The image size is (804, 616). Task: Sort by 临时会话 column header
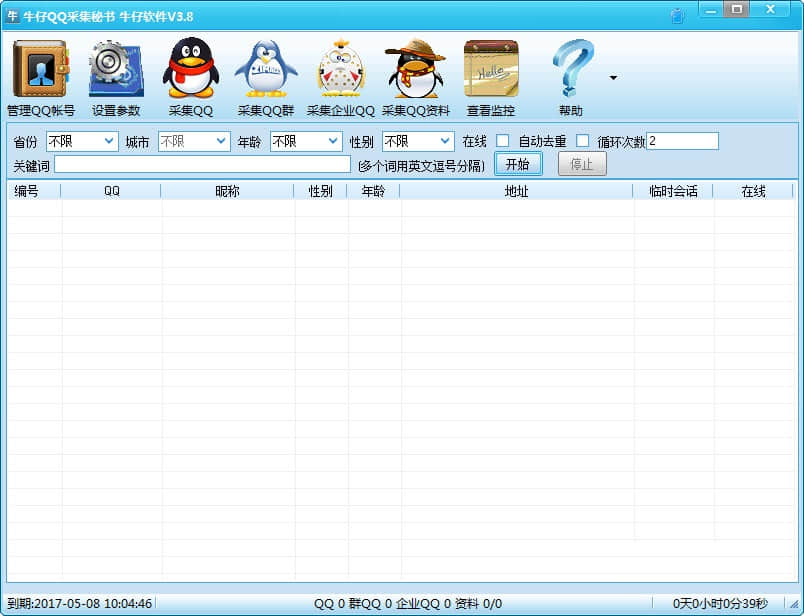click(x=673, y=191)
